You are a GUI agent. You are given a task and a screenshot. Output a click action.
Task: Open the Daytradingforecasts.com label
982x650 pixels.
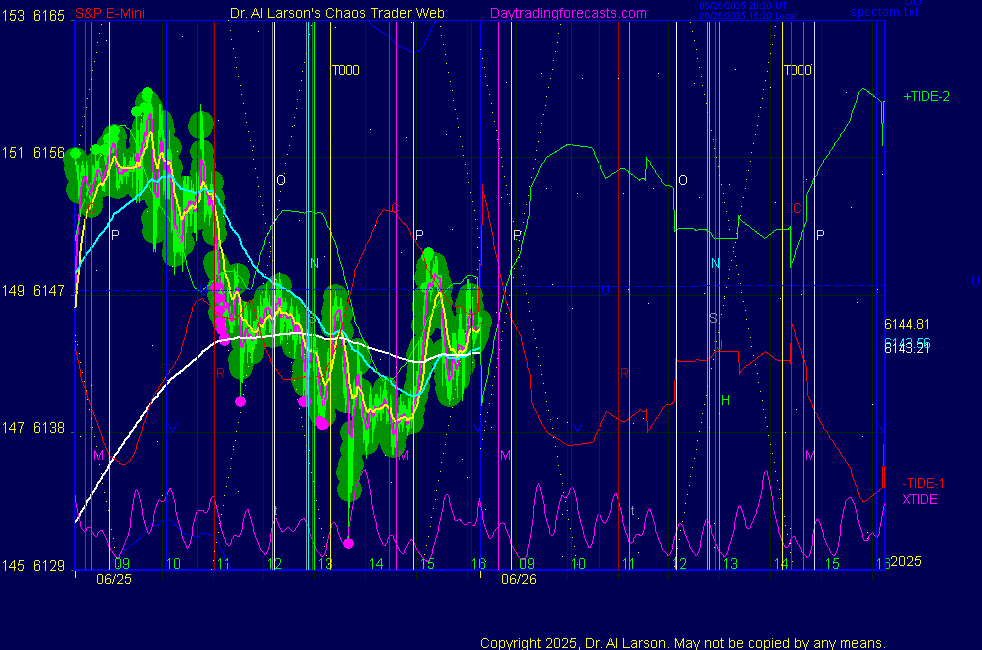pos(568,13)
